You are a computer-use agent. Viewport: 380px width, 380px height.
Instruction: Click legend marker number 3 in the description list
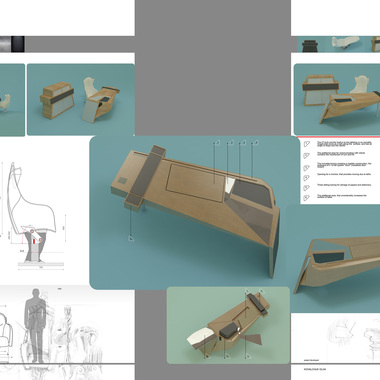point(307,168)
